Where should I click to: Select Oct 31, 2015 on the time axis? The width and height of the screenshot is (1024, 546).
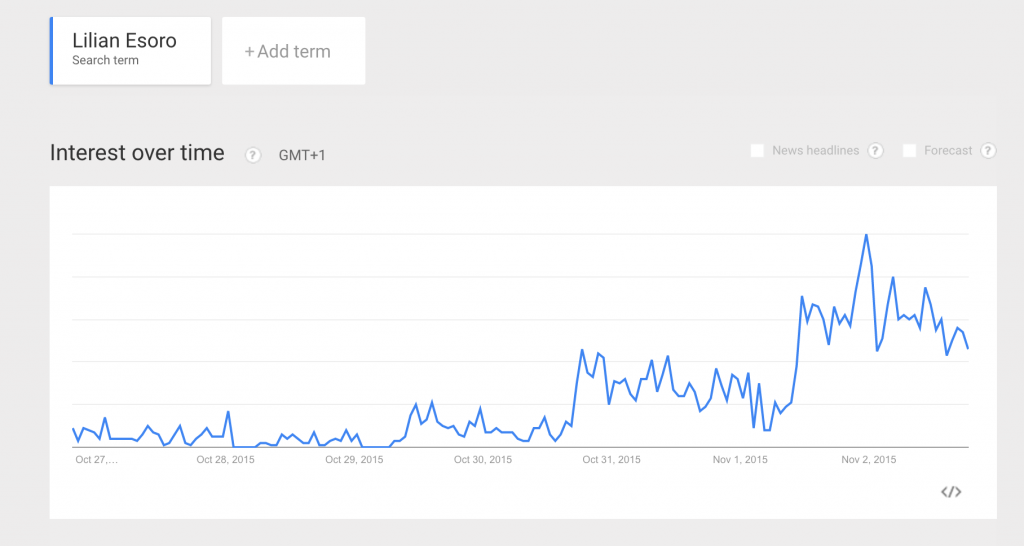point(612,460)
